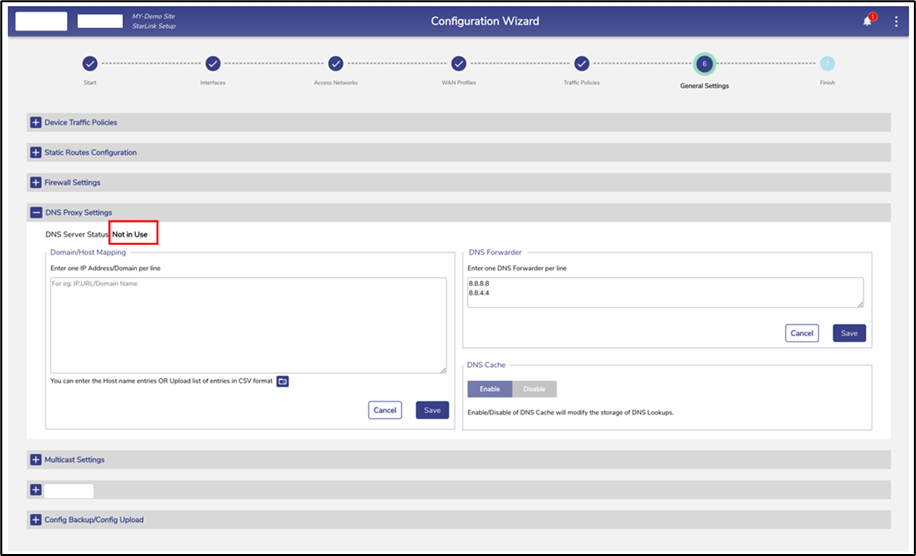Click the Access Networks step circle

pos(336,64)
